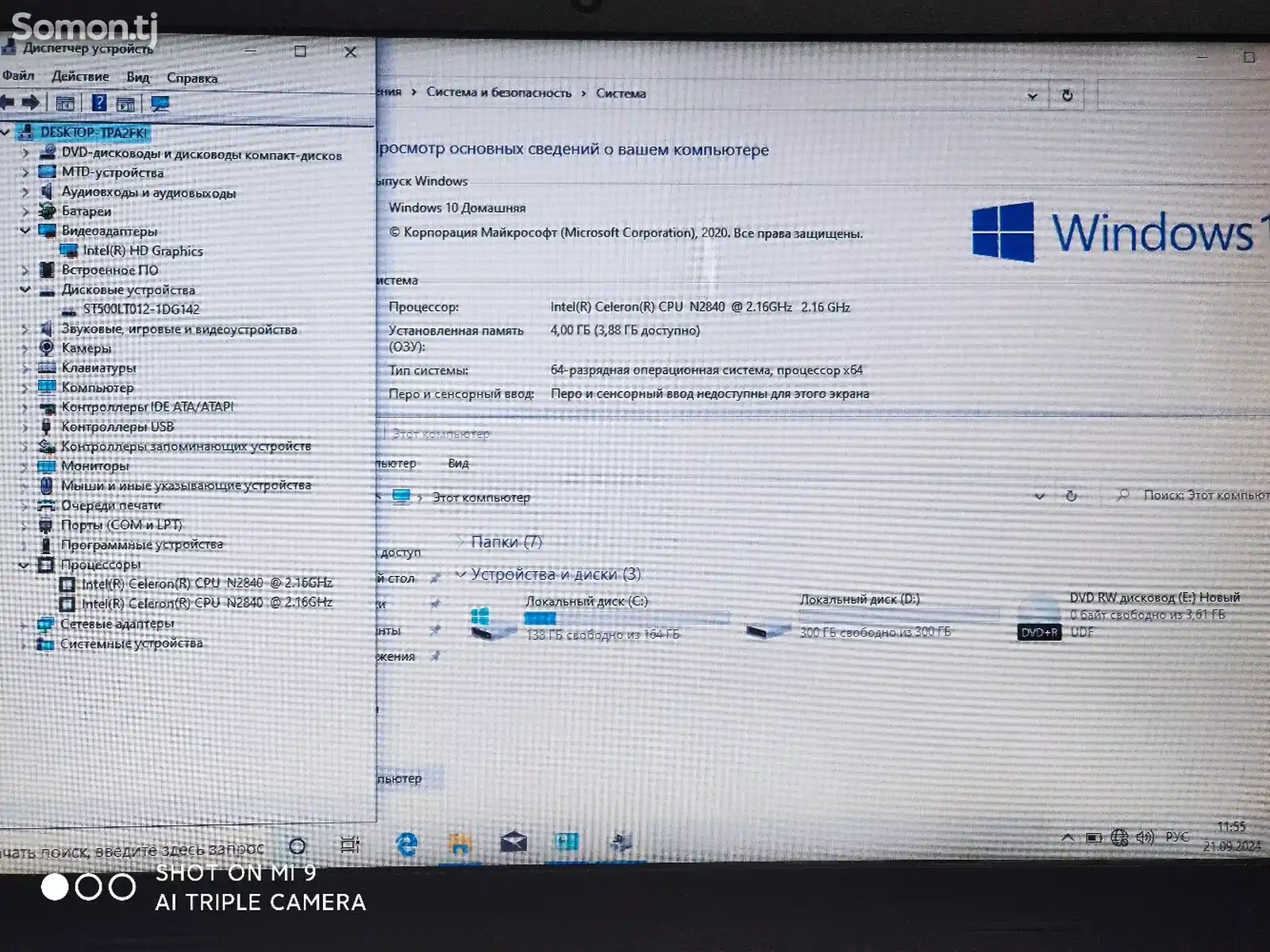
Task: Open Task View on the taskbar
Action: [x=350, y=845]
